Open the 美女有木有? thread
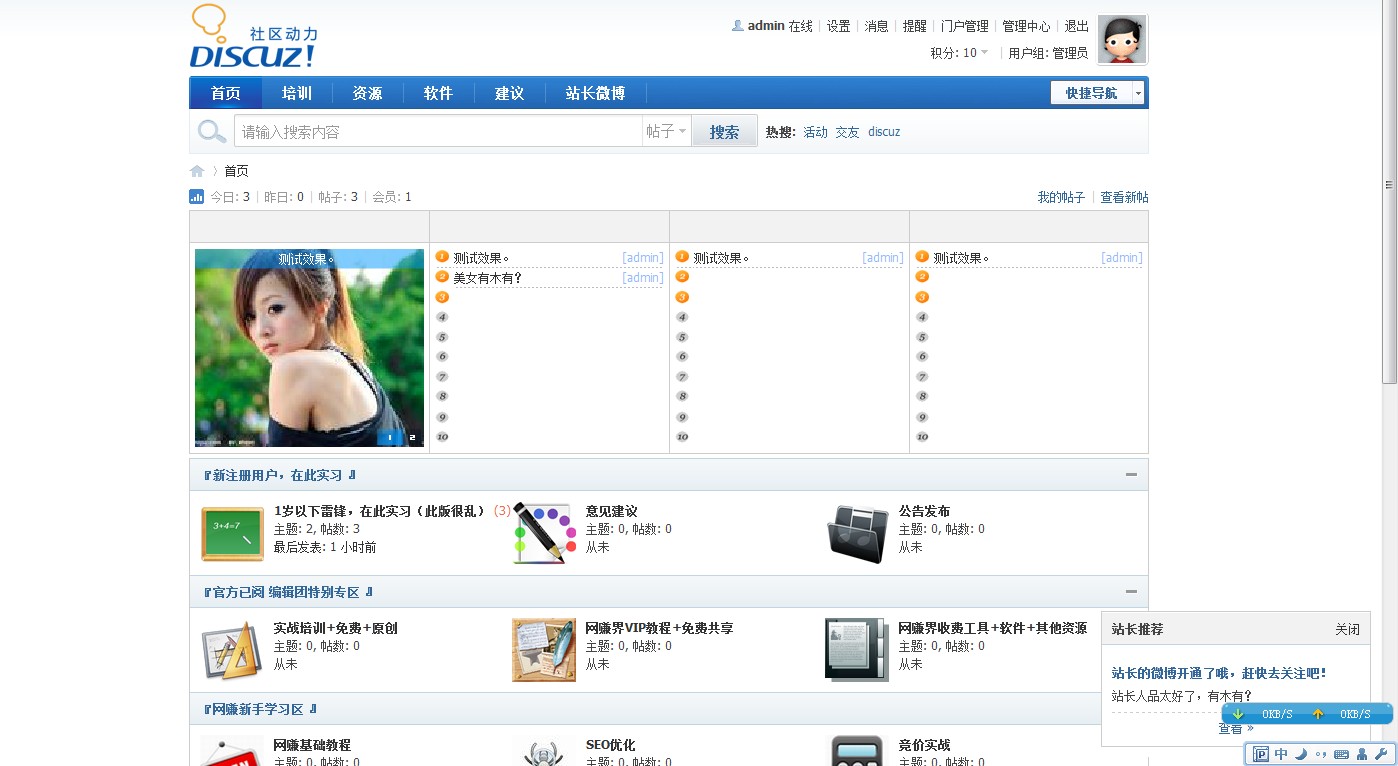1398x766 pixels. pyautogui.click(x=488, y=278)
